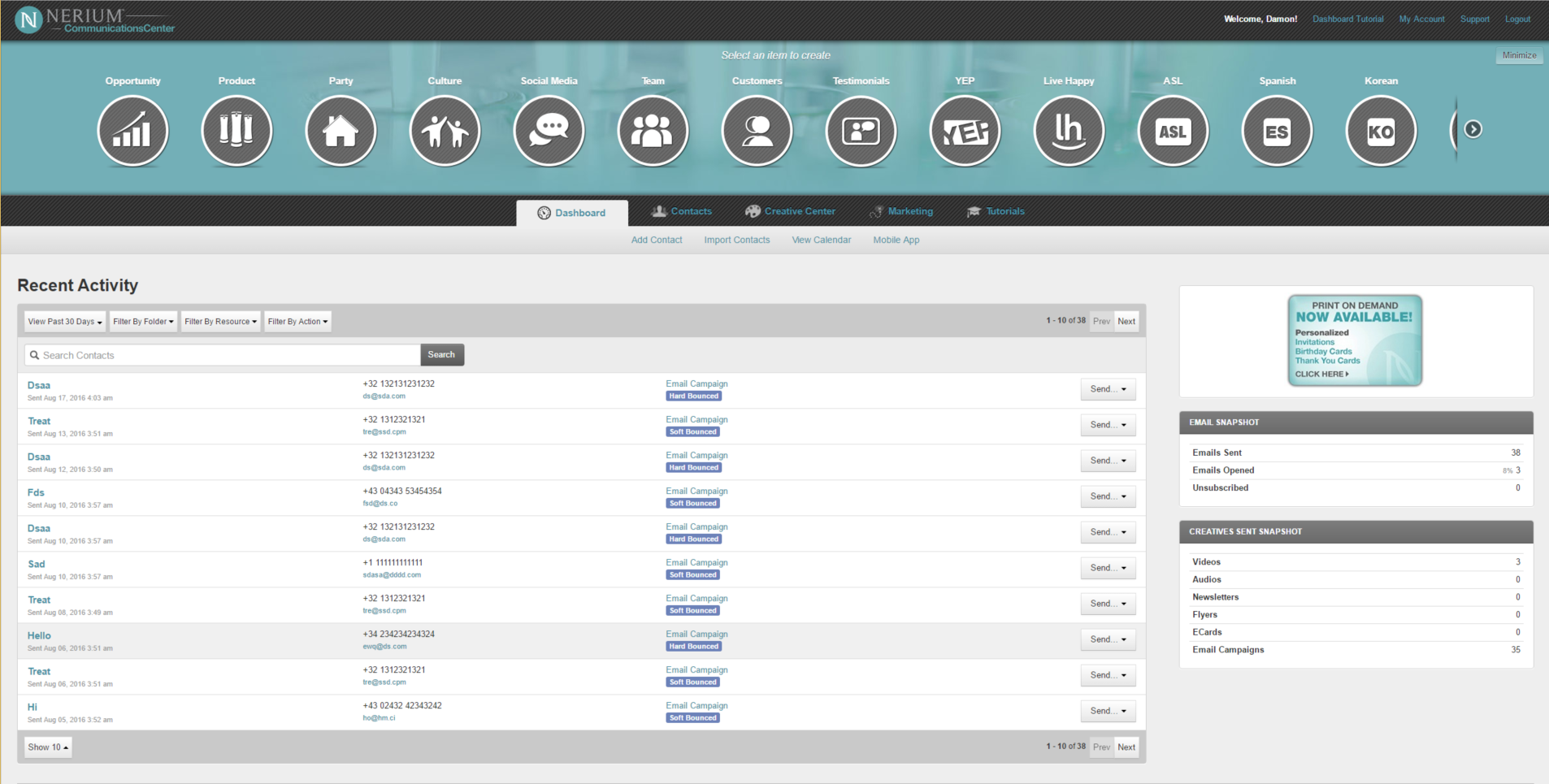The height and width of the screenshot is (784, 1549).
Task: Click Logout
Action: tap(1517, 19)
